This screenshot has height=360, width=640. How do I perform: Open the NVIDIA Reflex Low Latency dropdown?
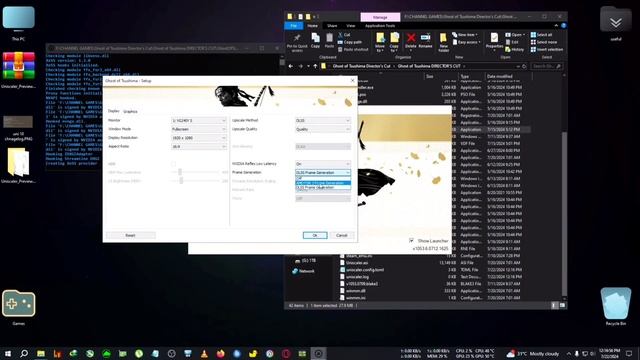323,164
